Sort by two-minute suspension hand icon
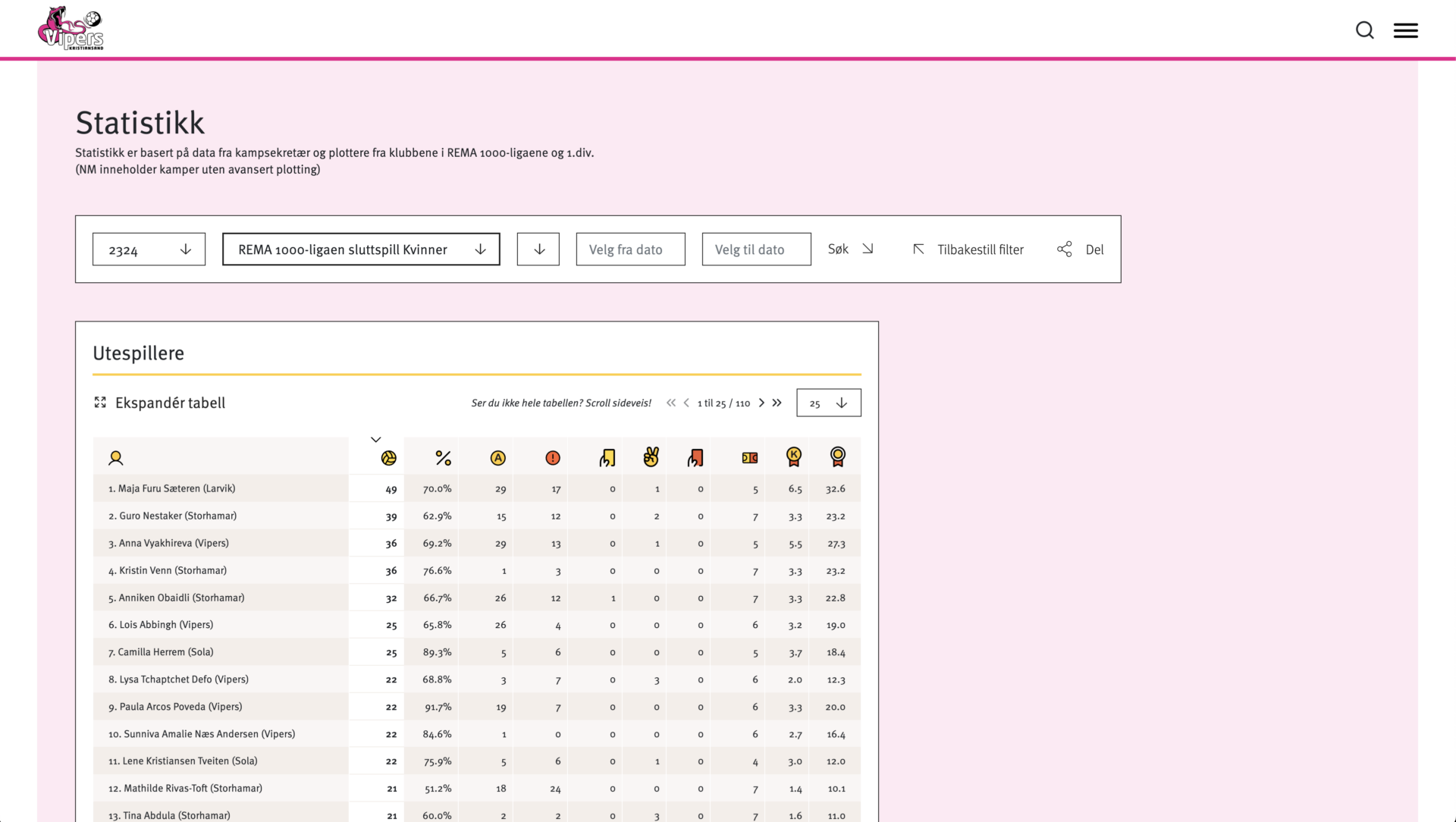Image resolution: width=1456 pixels, height=822 pixels. click(x=651, y=457)
